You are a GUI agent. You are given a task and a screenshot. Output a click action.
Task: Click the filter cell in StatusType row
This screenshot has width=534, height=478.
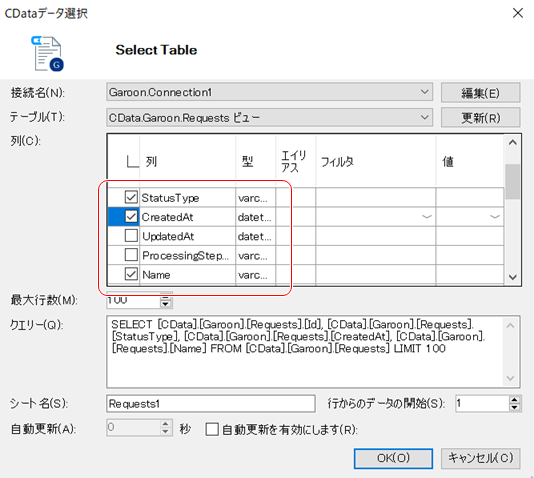375,197
